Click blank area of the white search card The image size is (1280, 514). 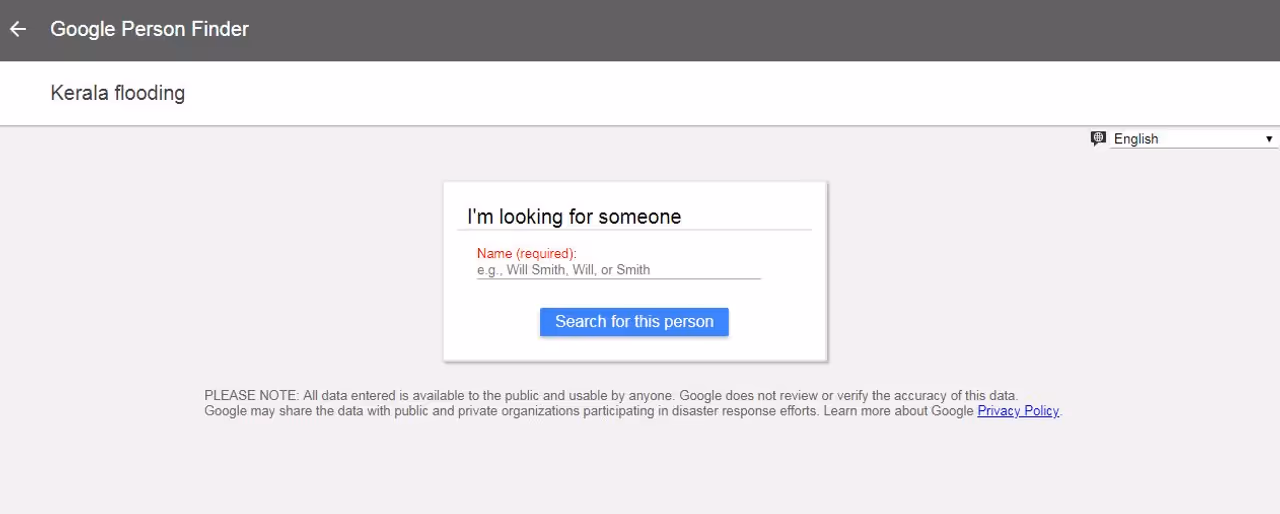tap(780, 300)
